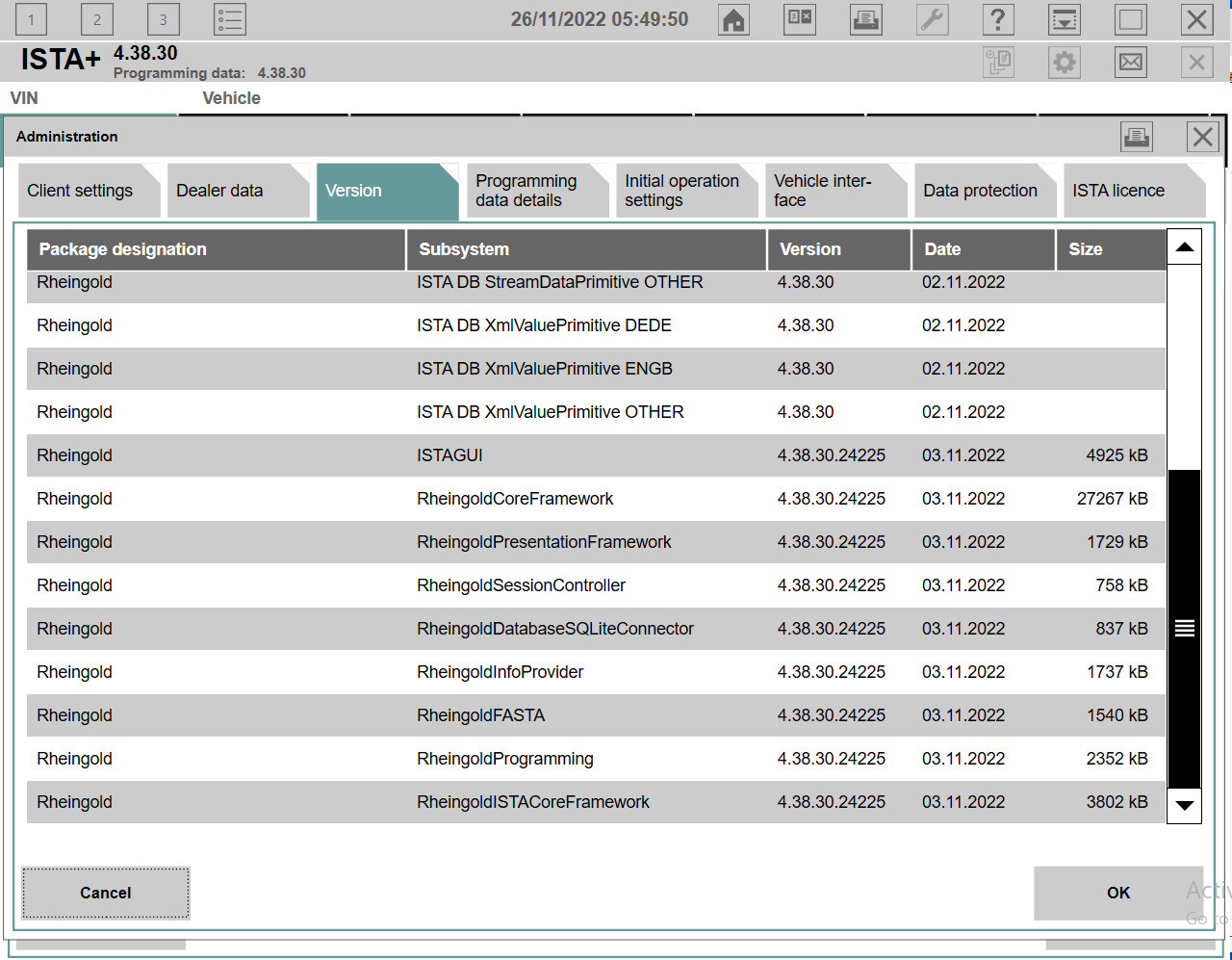Select Programming data details tab
Image resolution: width=1232 pixels, height=960 pixels.
536,191
